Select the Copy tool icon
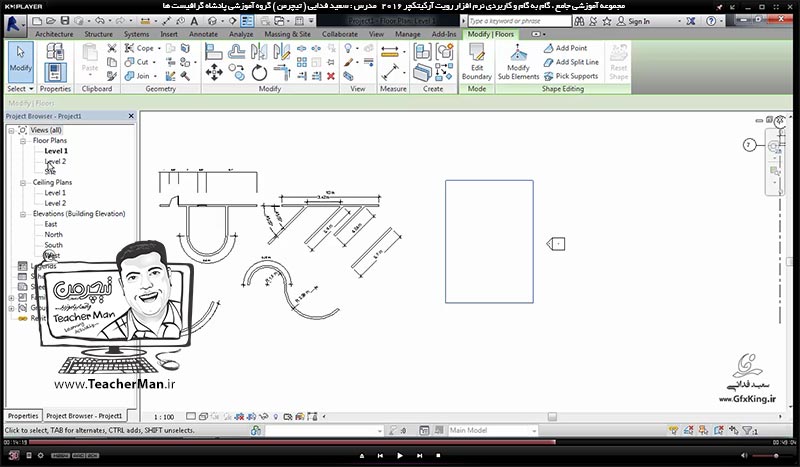The width and height of the screenshot is (800, 467). [236, 72]
